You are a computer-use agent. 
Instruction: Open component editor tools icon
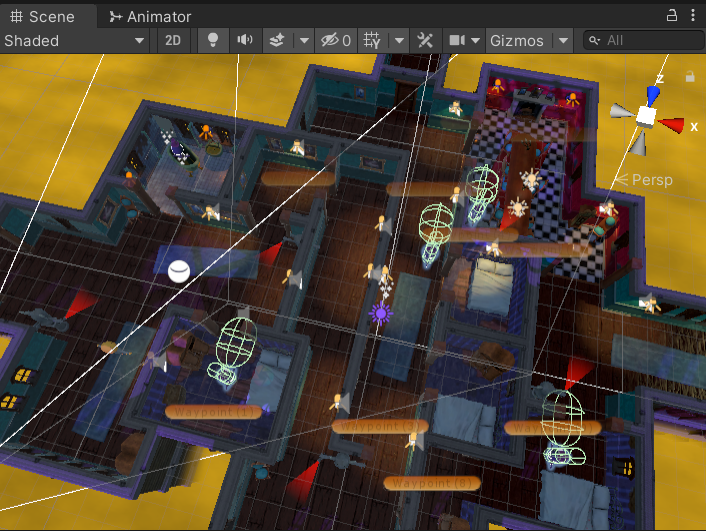(425, 41)
